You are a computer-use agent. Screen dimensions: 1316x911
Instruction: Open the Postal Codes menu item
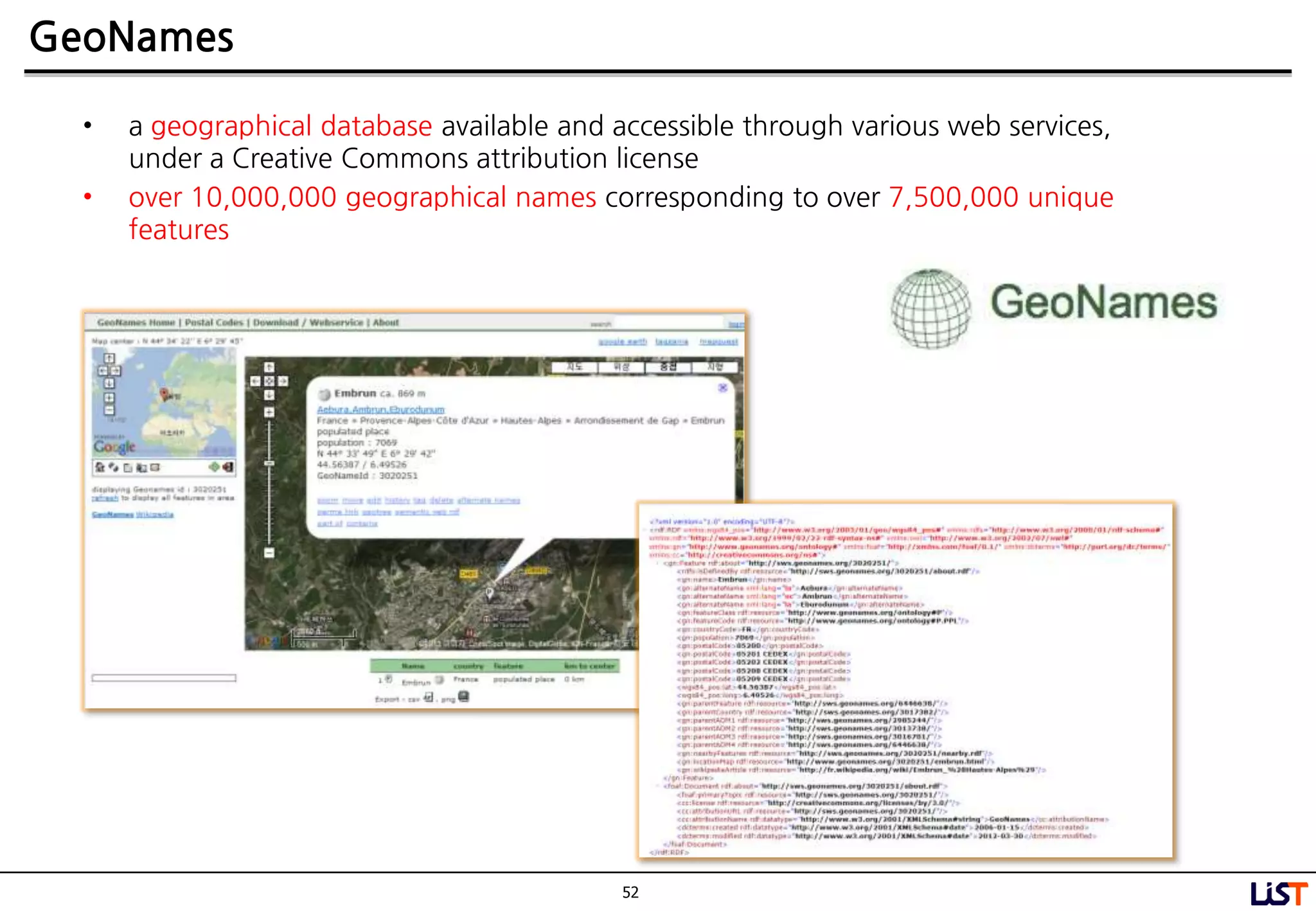coord(214,323)
